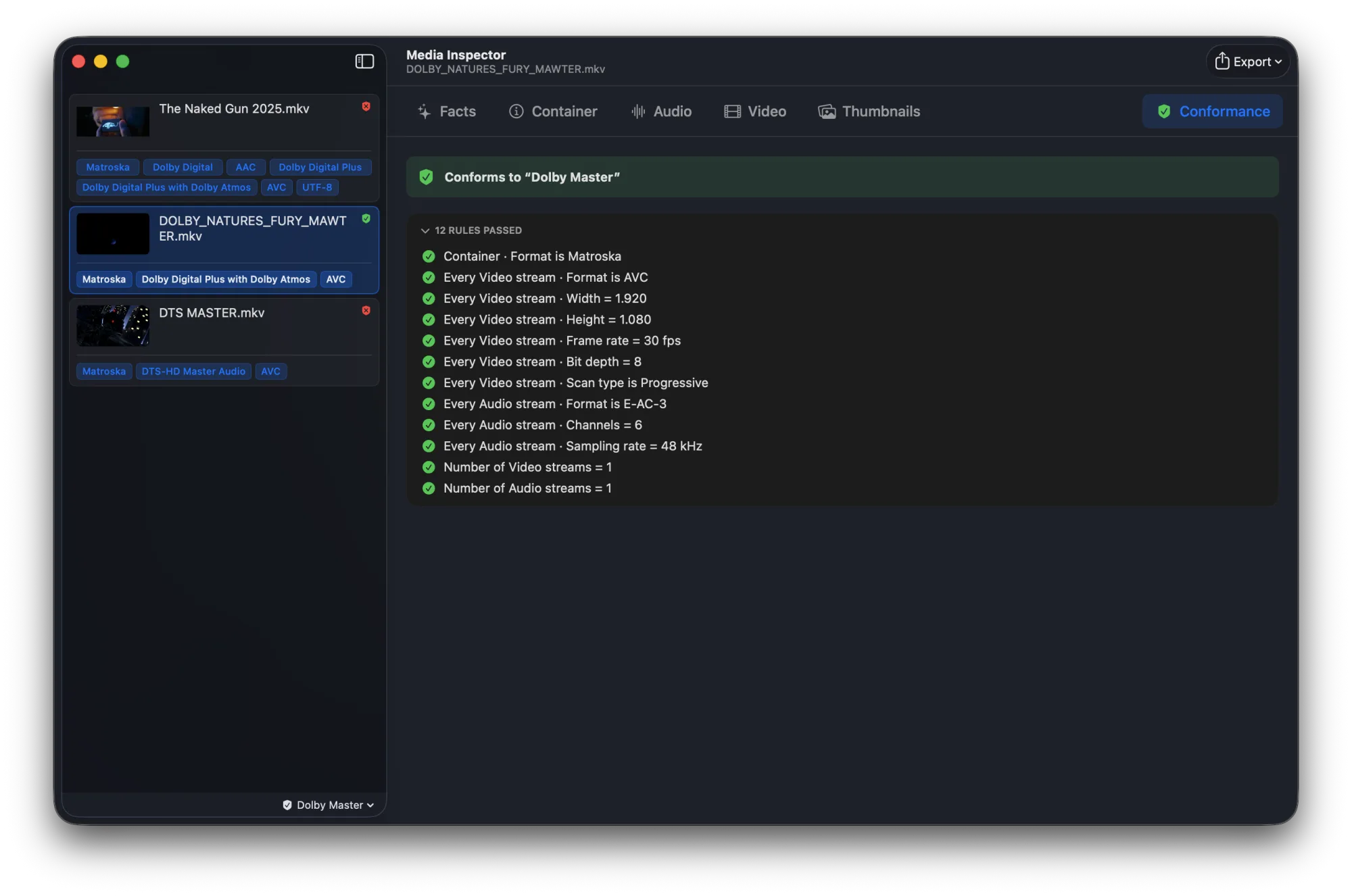Viewport: 1352px width, 896px height.
Task: Click the rule Every Audio stream Channels = 6
Action: (x=543, y=424)
